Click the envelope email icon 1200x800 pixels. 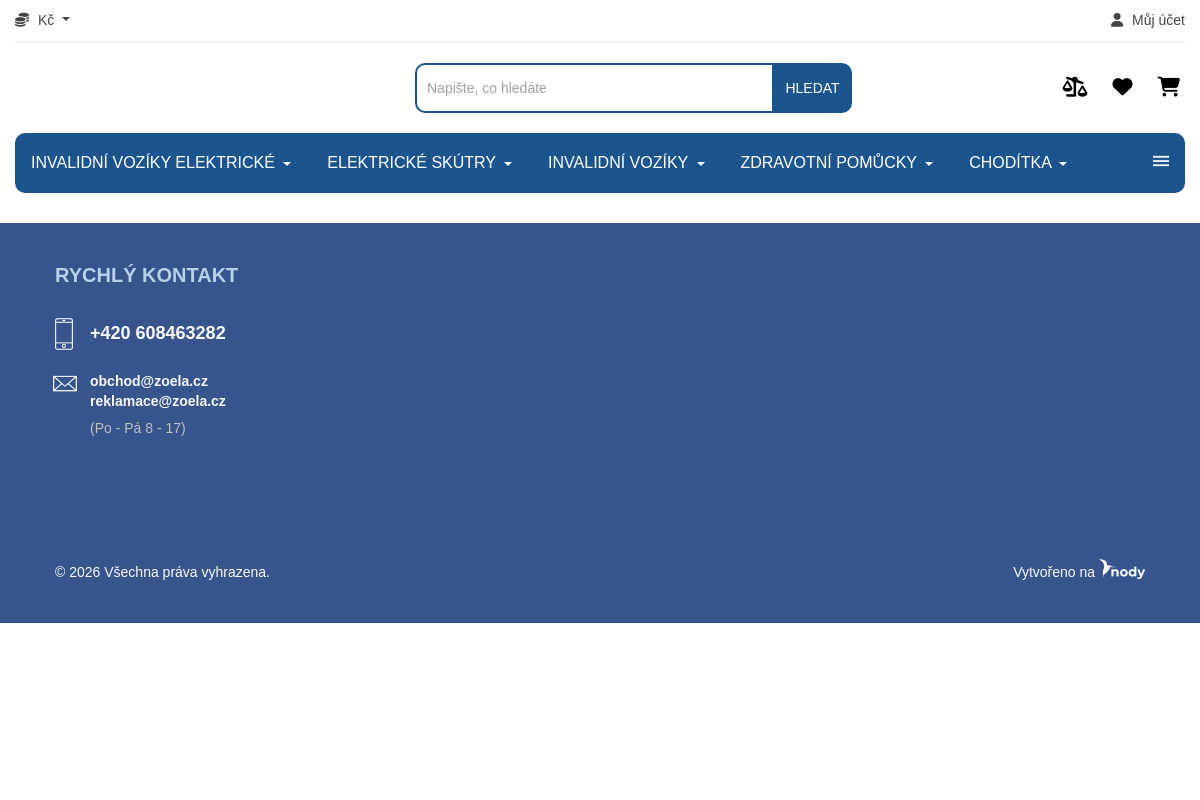pyautogui.click(x=65, y=384)
